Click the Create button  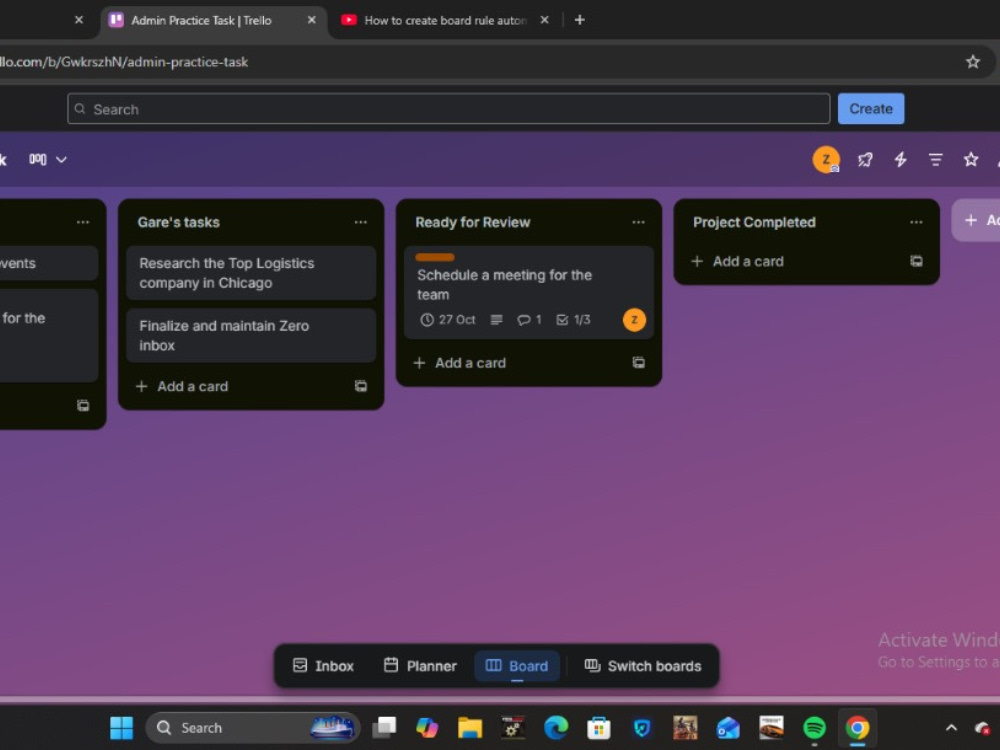point(871,109)
